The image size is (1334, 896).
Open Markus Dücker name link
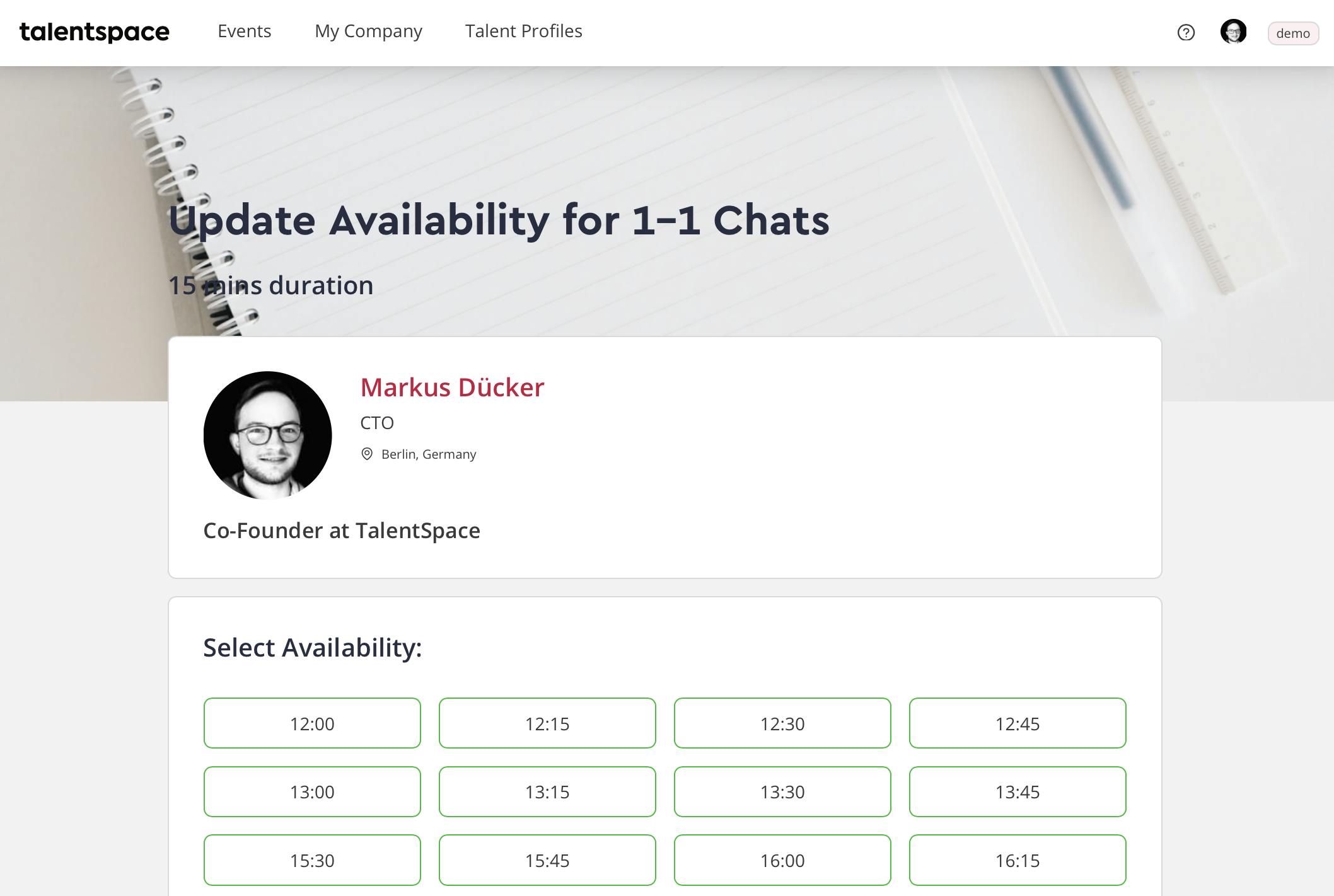pyautogui.click(x=452, y=387)
